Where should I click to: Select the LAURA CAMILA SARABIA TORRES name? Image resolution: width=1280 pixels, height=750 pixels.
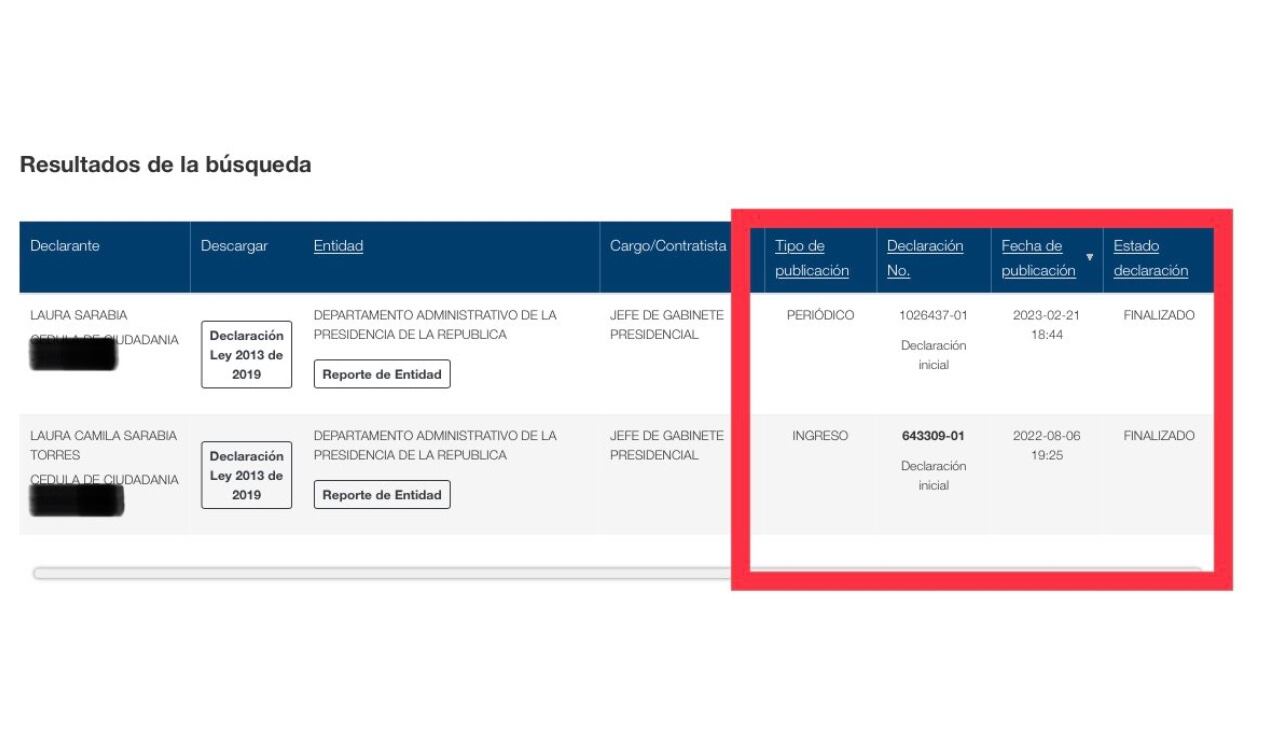[103, 445]
